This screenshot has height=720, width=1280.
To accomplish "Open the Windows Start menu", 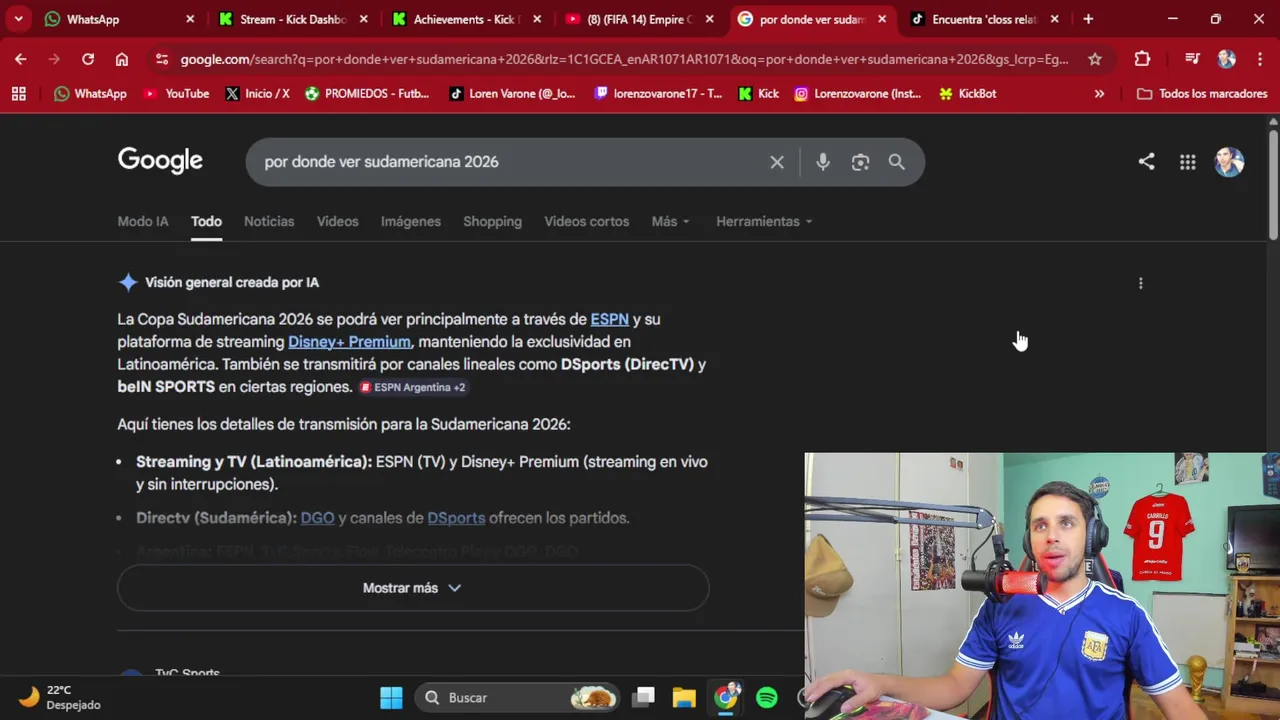I will tap(391, 697).
